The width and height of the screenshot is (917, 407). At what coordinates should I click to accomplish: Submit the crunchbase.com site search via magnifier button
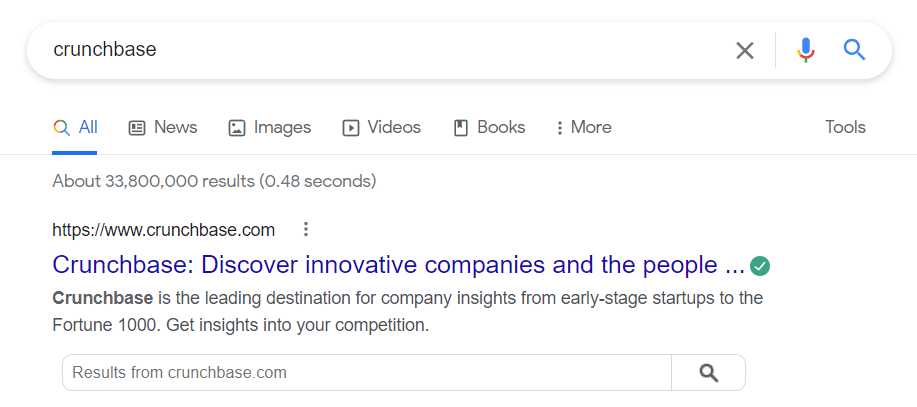(709, 372)
